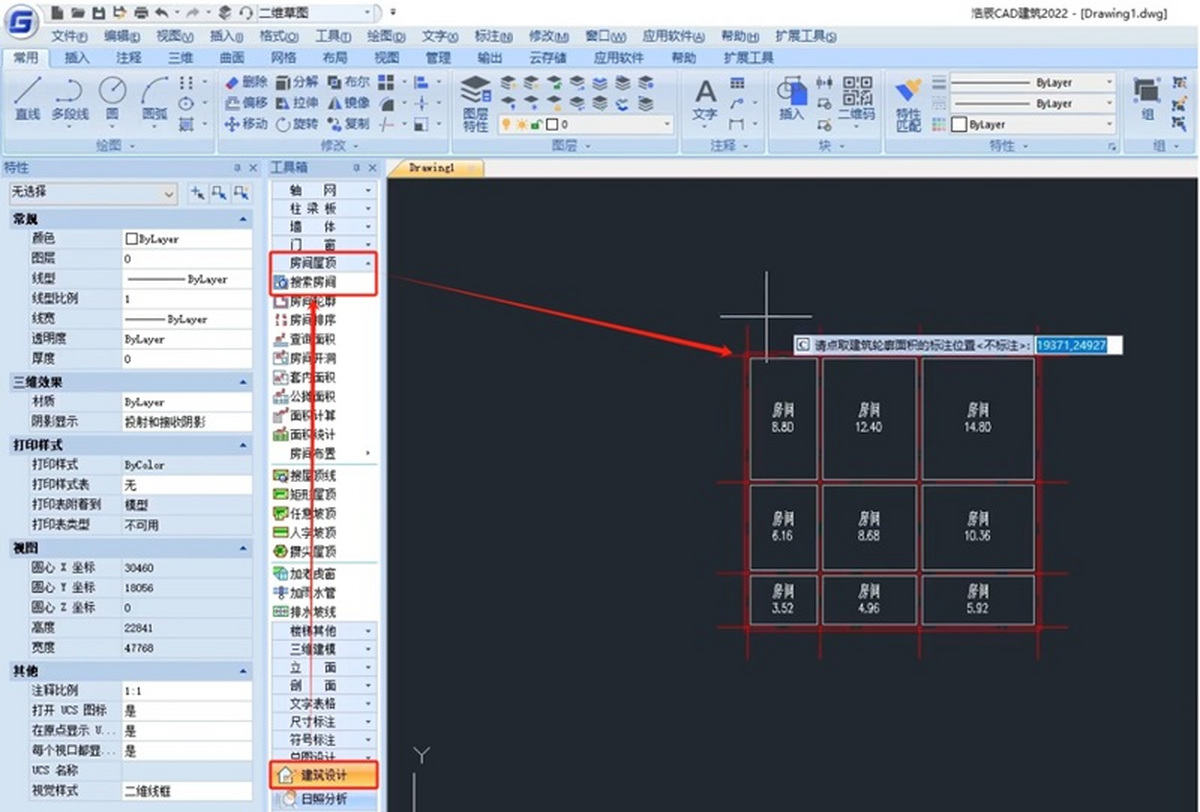
Task: Collapse the 常规 properties section
Action: click(244, 219)
